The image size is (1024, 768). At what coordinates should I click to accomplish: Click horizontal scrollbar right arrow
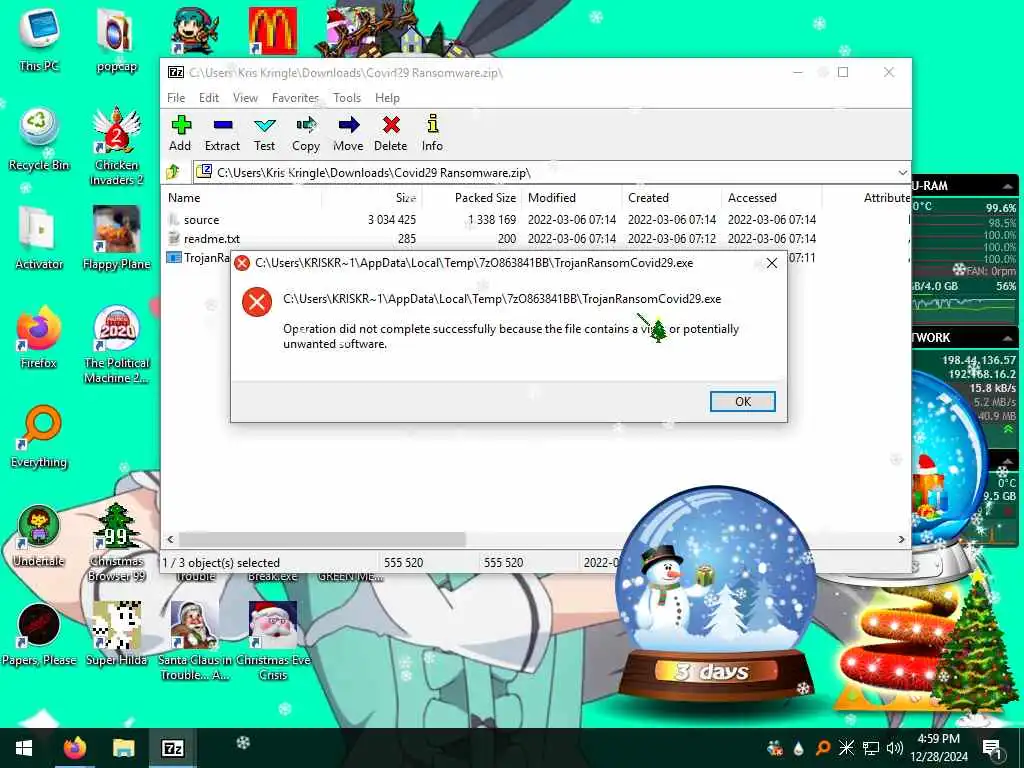coord(902,539)
